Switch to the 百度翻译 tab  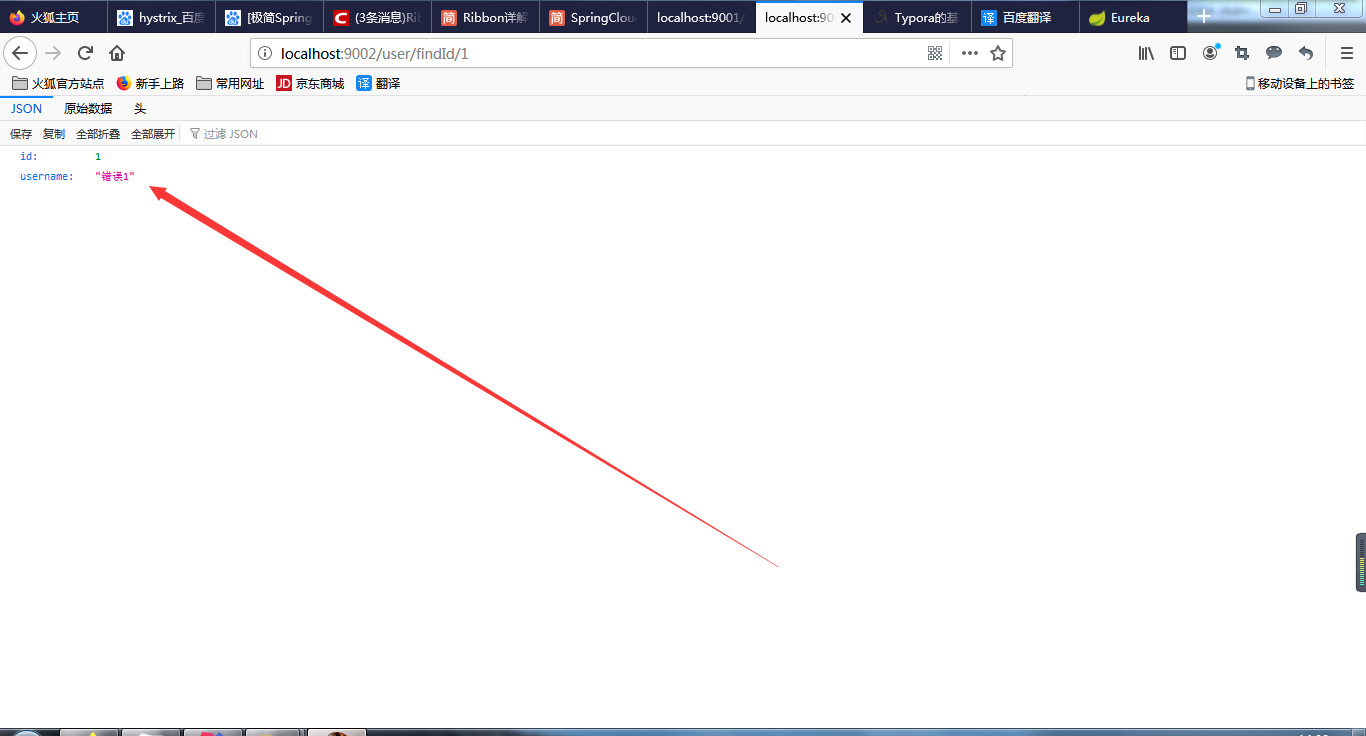[x=1026, y=18]
